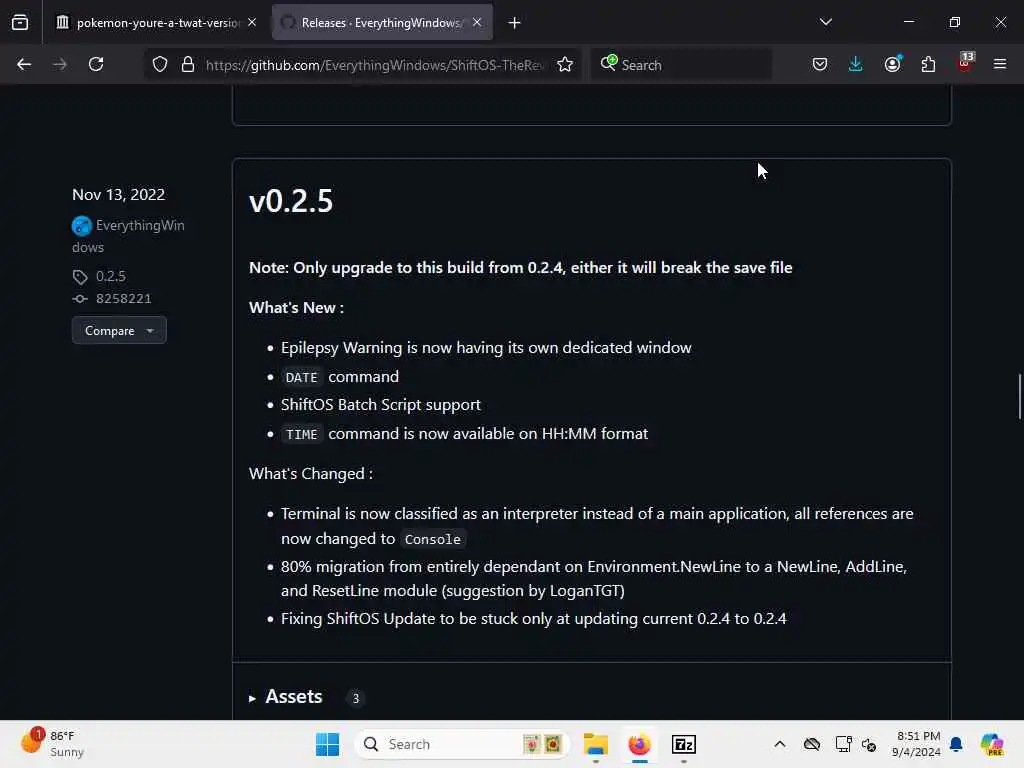The image size is (1024, 768).
Task: List all tabs dropdown arrow
Action: 825,22
